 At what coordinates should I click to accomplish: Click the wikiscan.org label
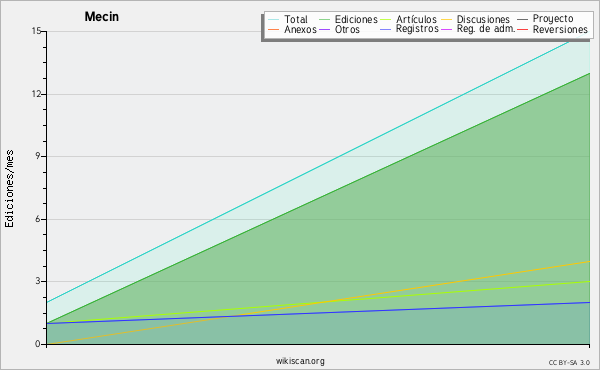300,361
